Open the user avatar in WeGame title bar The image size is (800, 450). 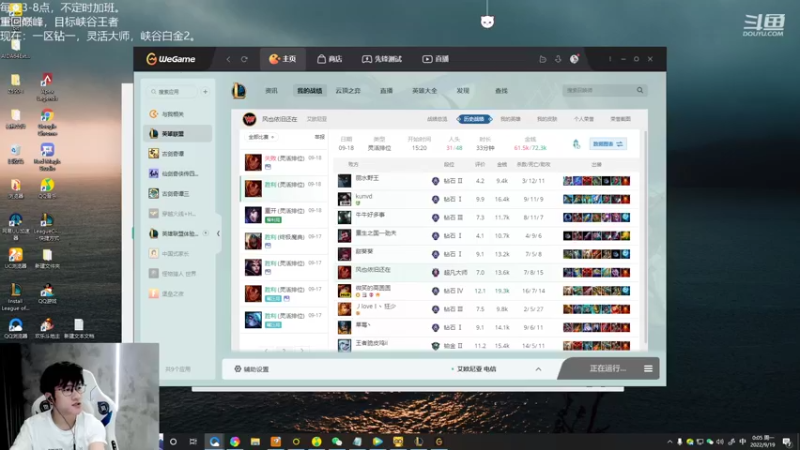tap(574, 59)
